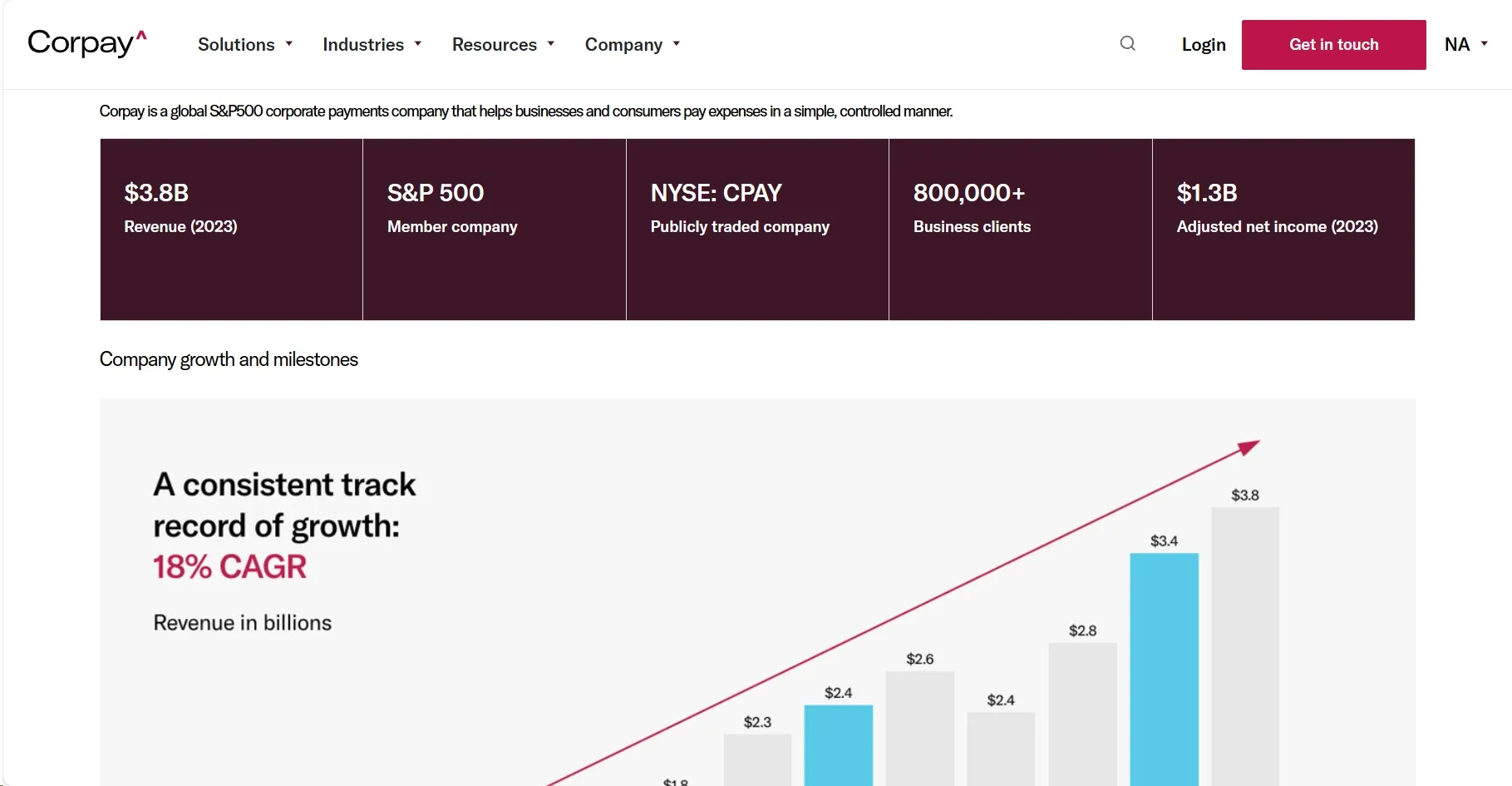Click the $2.3 bar value label
Image resolution: width=1512 pixels, height=786 pixels.
[x=757, y=723]
